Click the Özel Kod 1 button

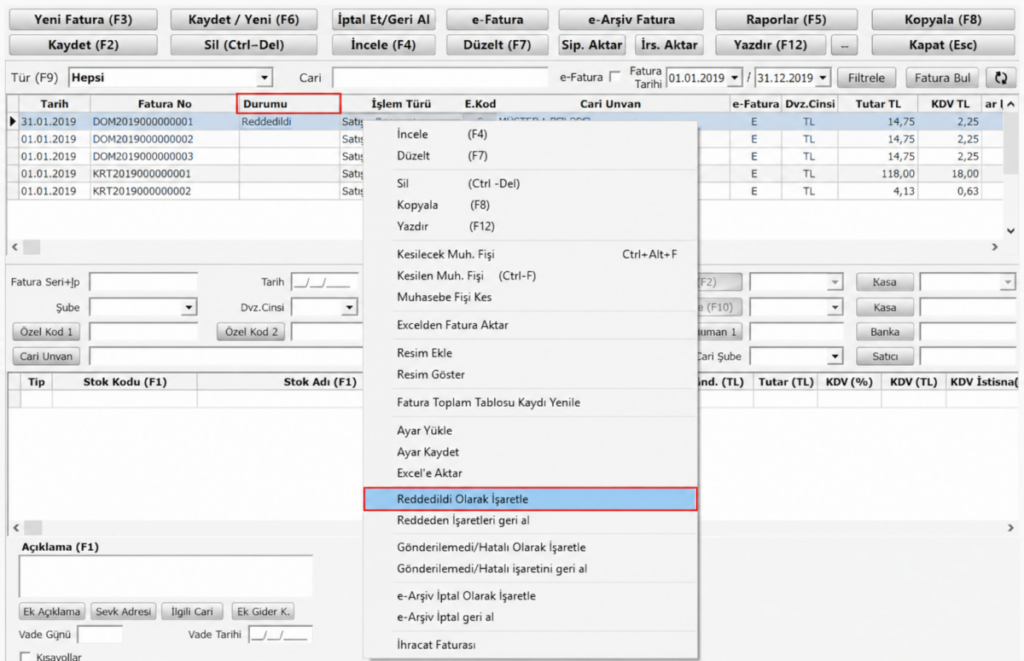click(46, 332)
